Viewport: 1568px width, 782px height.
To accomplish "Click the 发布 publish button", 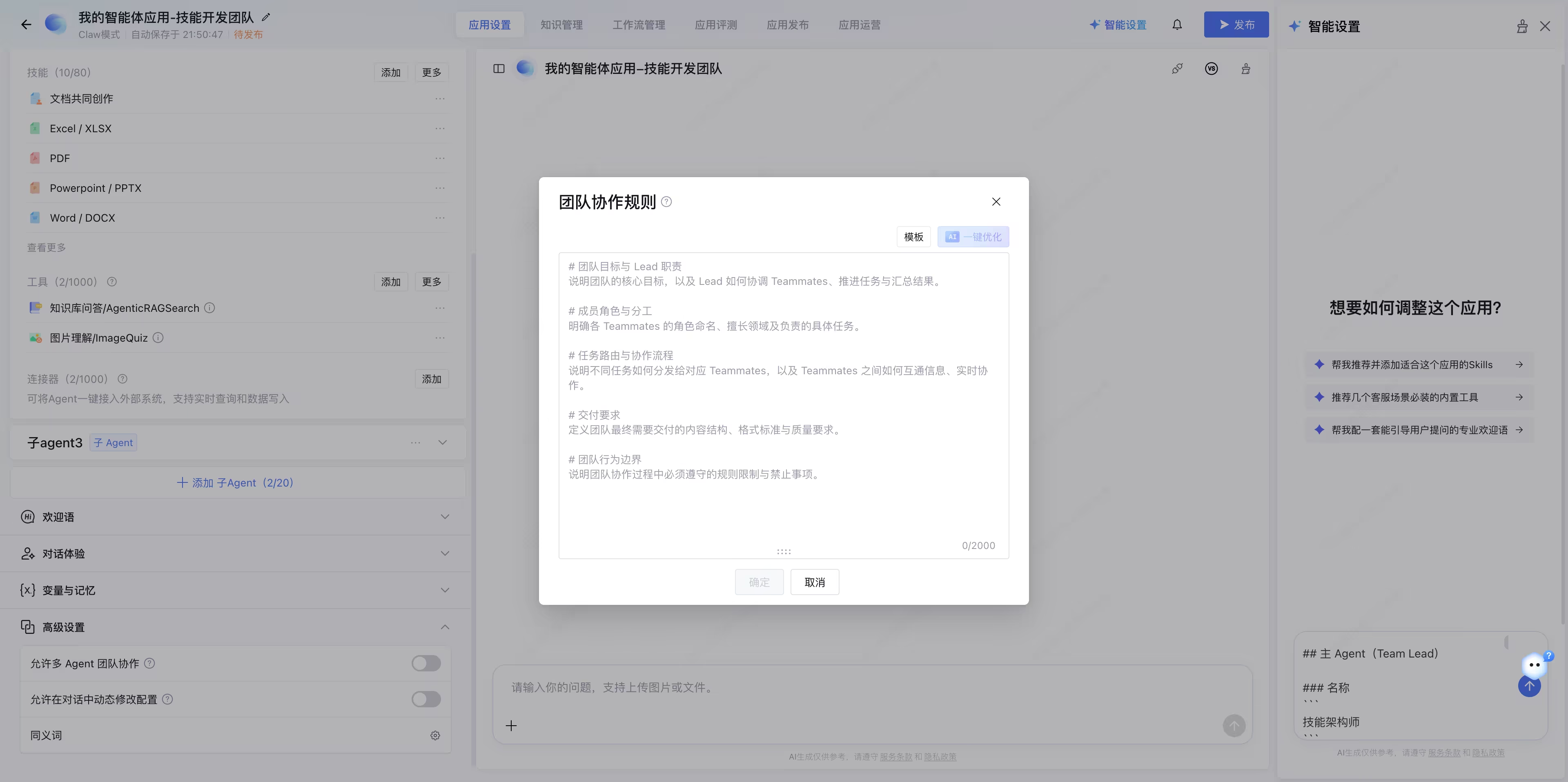I will coord(1236,25).
